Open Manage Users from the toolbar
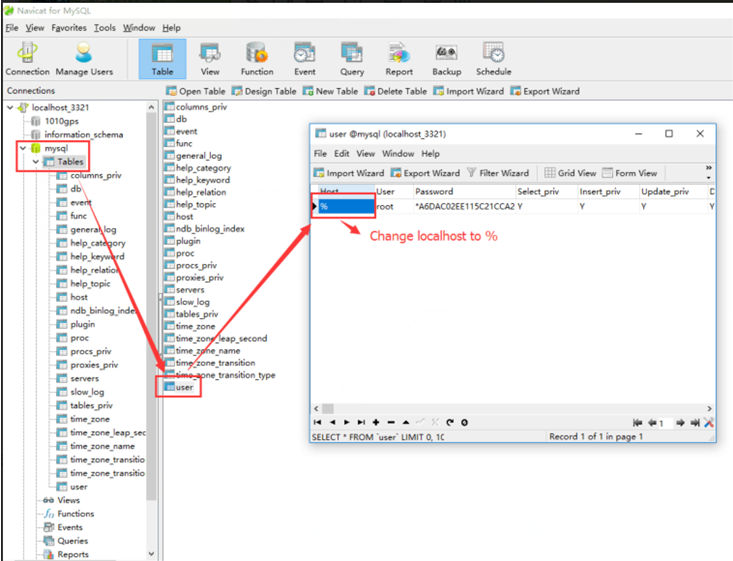This screenshot has height=561, width=733. click(x=84, y=59)
